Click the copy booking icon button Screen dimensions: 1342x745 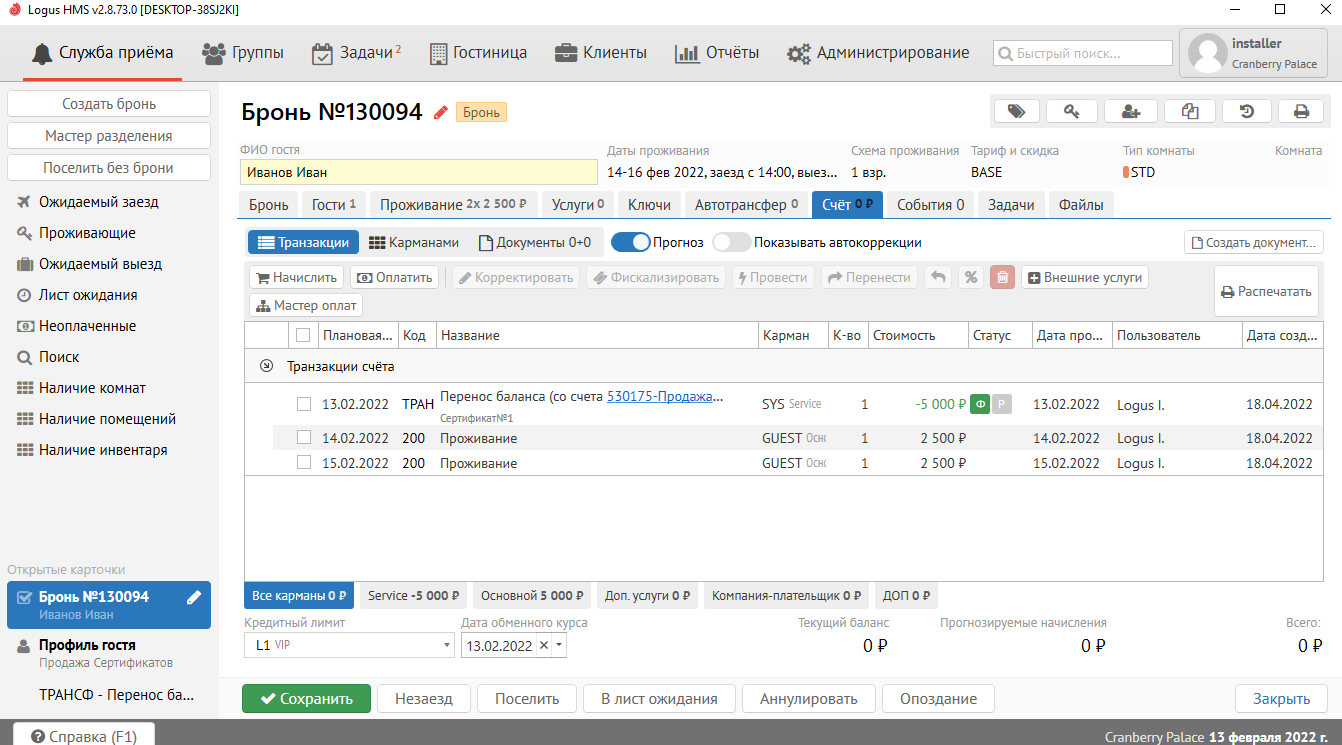[x=1189, y=112]
